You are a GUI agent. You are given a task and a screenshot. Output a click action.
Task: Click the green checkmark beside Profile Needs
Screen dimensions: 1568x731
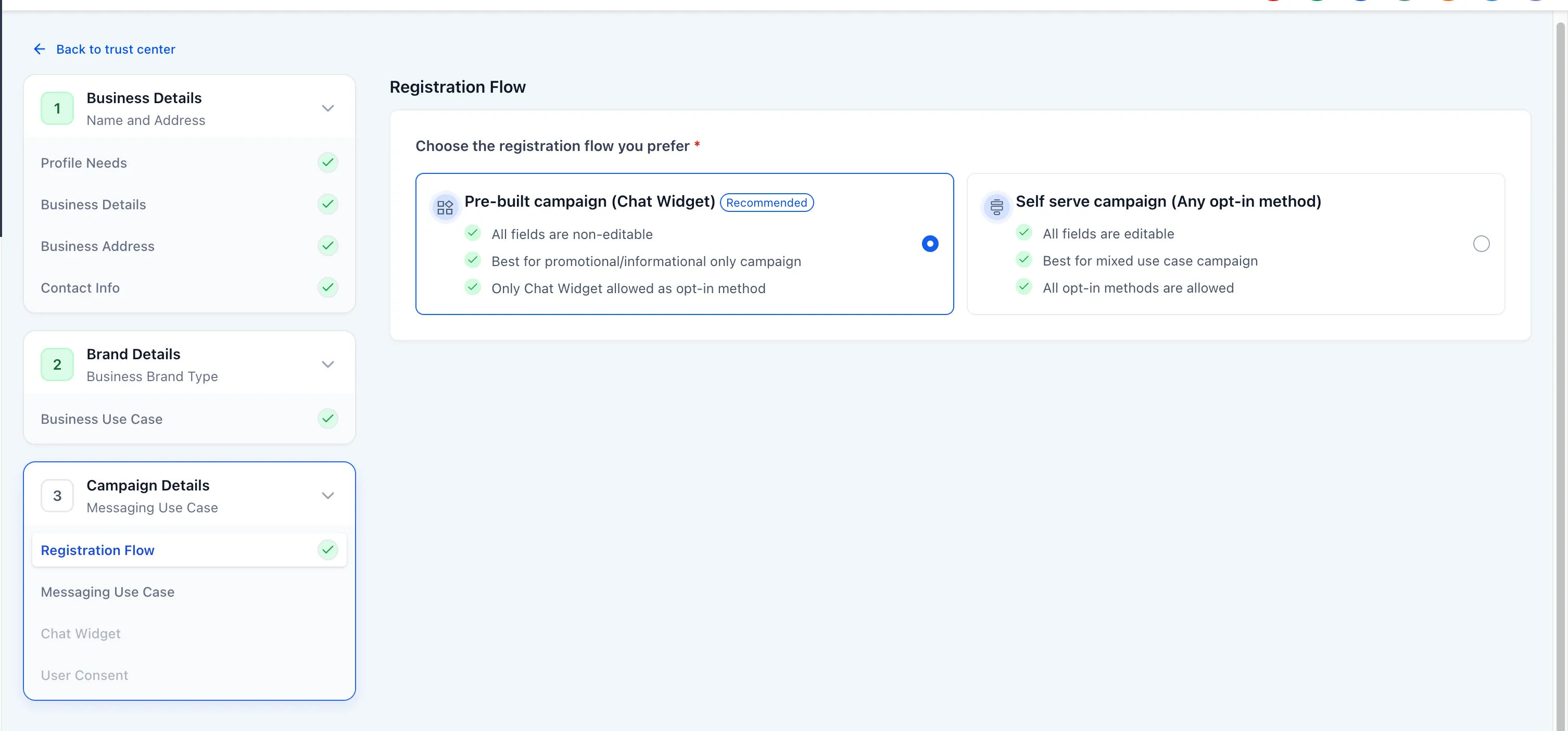tap(327, 162)
